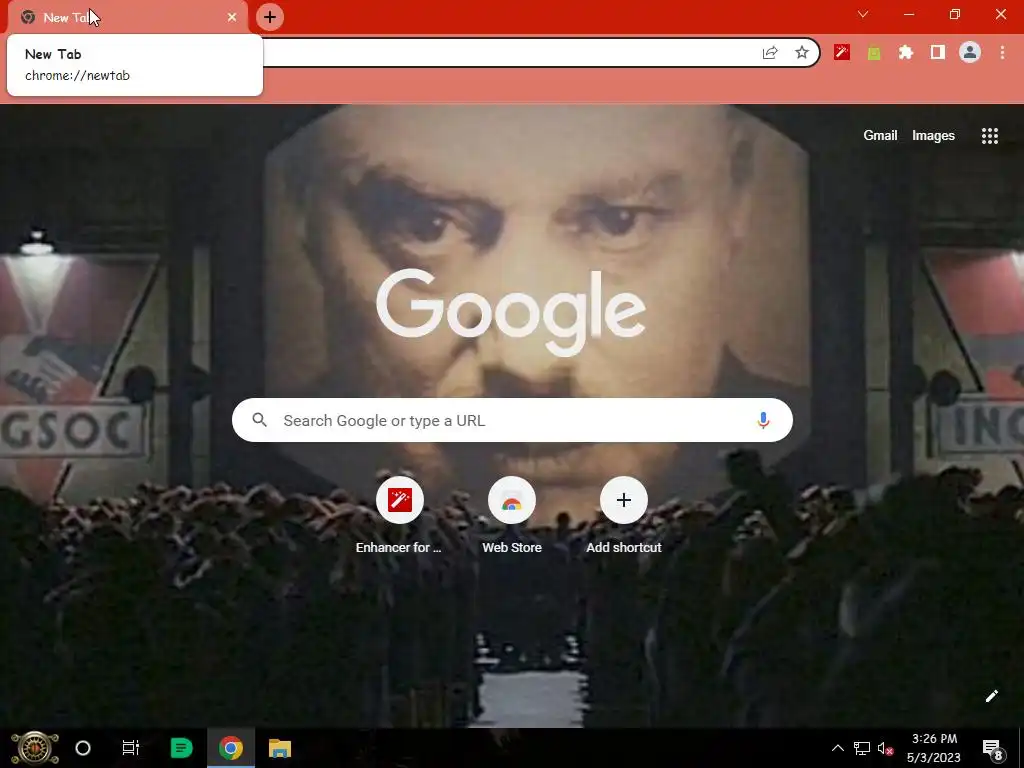Open Task View on the taskbar
The width and height of the screenshot is (1024, 768).
131,748
